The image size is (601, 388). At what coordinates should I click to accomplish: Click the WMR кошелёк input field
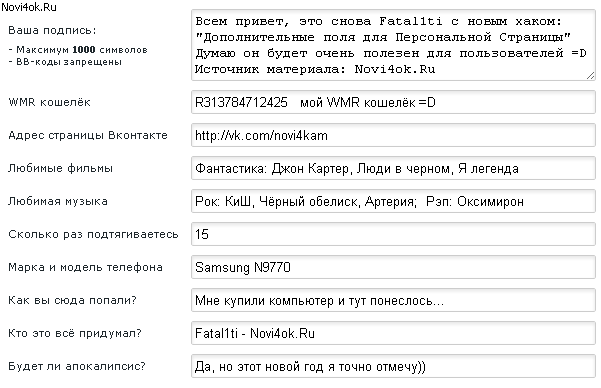(x=393, y=102)
